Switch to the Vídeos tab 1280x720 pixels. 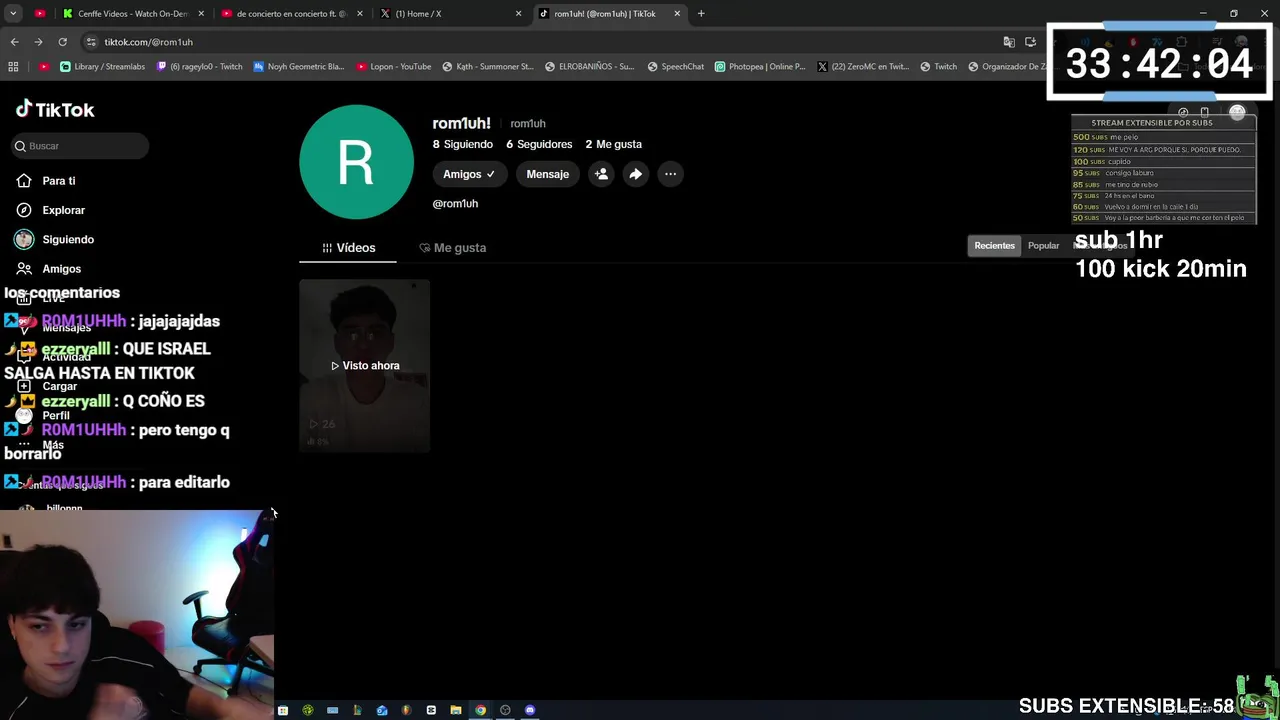coord(348,248)
